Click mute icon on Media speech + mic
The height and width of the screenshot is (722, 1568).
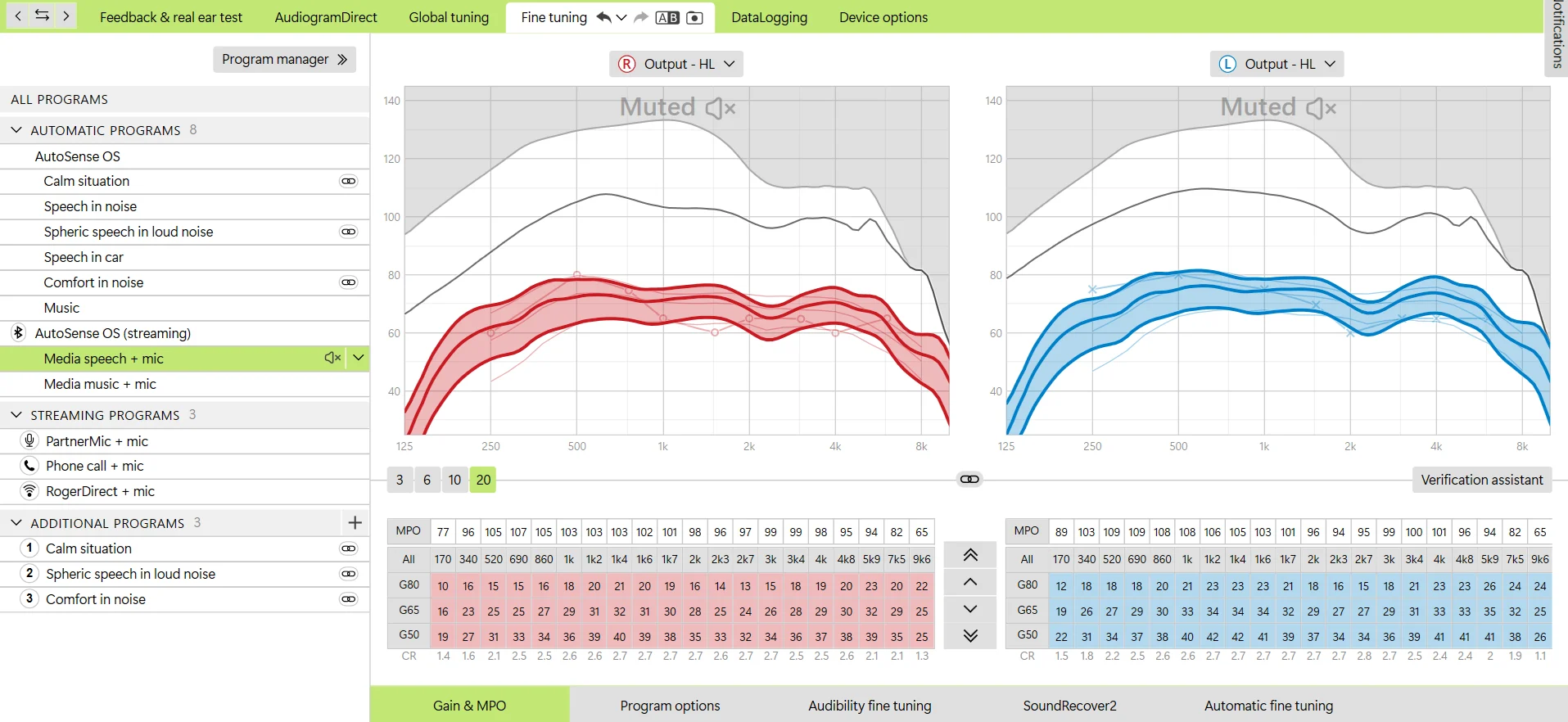(332, 358)
